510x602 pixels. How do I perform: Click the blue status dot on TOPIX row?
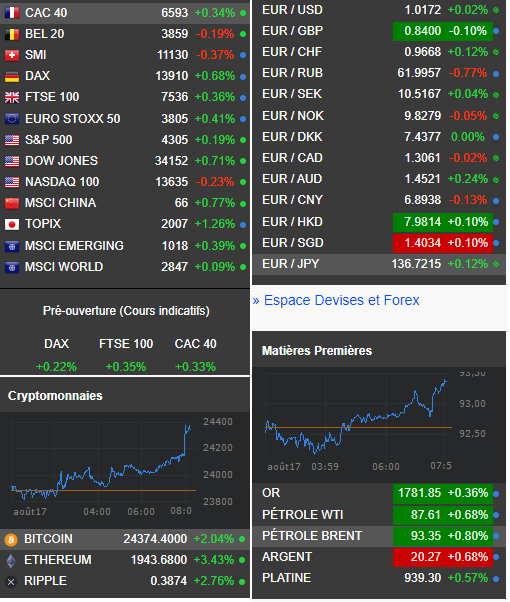click(x=243, y=225)
